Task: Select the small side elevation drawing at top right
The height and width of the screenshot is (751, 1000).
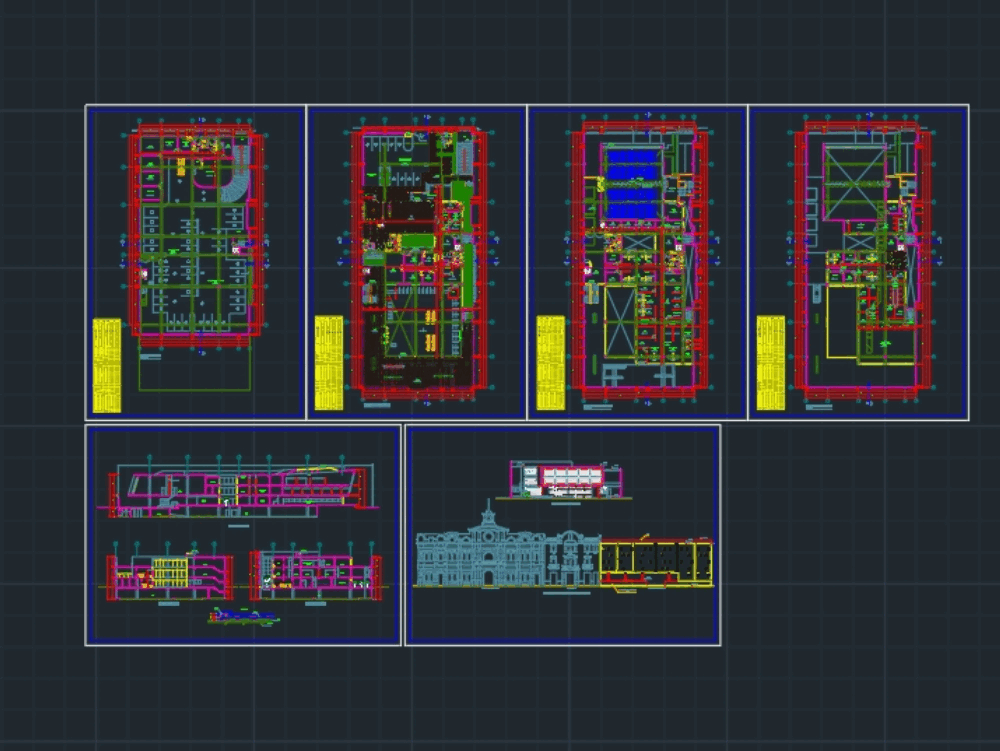Action: (x=565, y=480)
